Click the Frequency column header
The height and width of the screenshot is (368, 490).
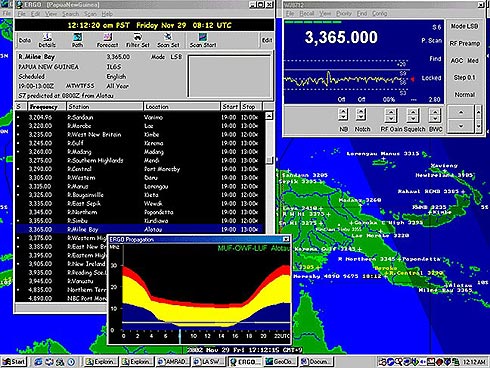click(x=46, y=107)
